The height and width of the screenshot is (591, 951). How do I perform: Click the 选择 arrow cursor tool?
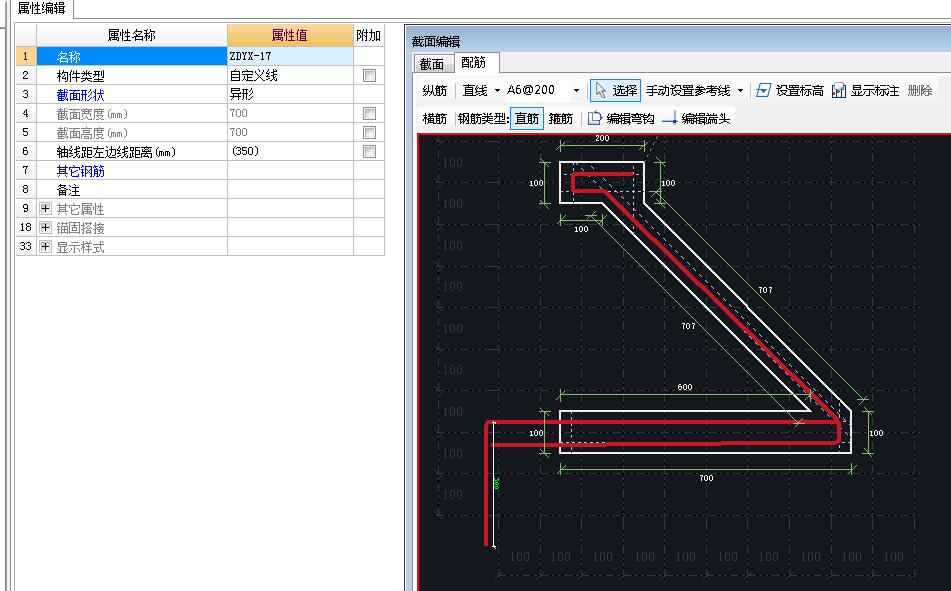[615, 90]
